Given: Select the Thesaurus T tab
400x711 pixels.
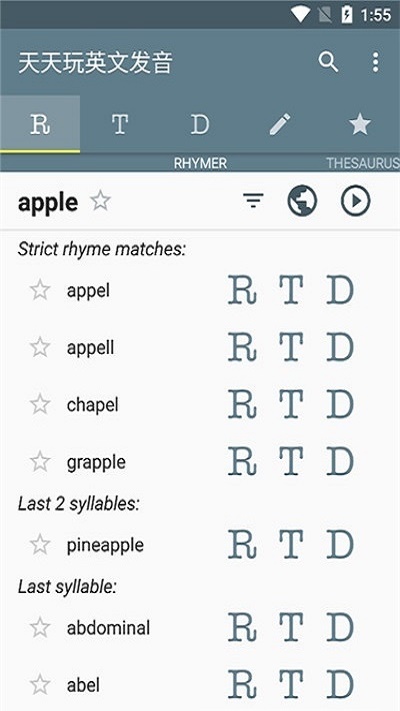Looking at the screenshot, I should 120,124.
